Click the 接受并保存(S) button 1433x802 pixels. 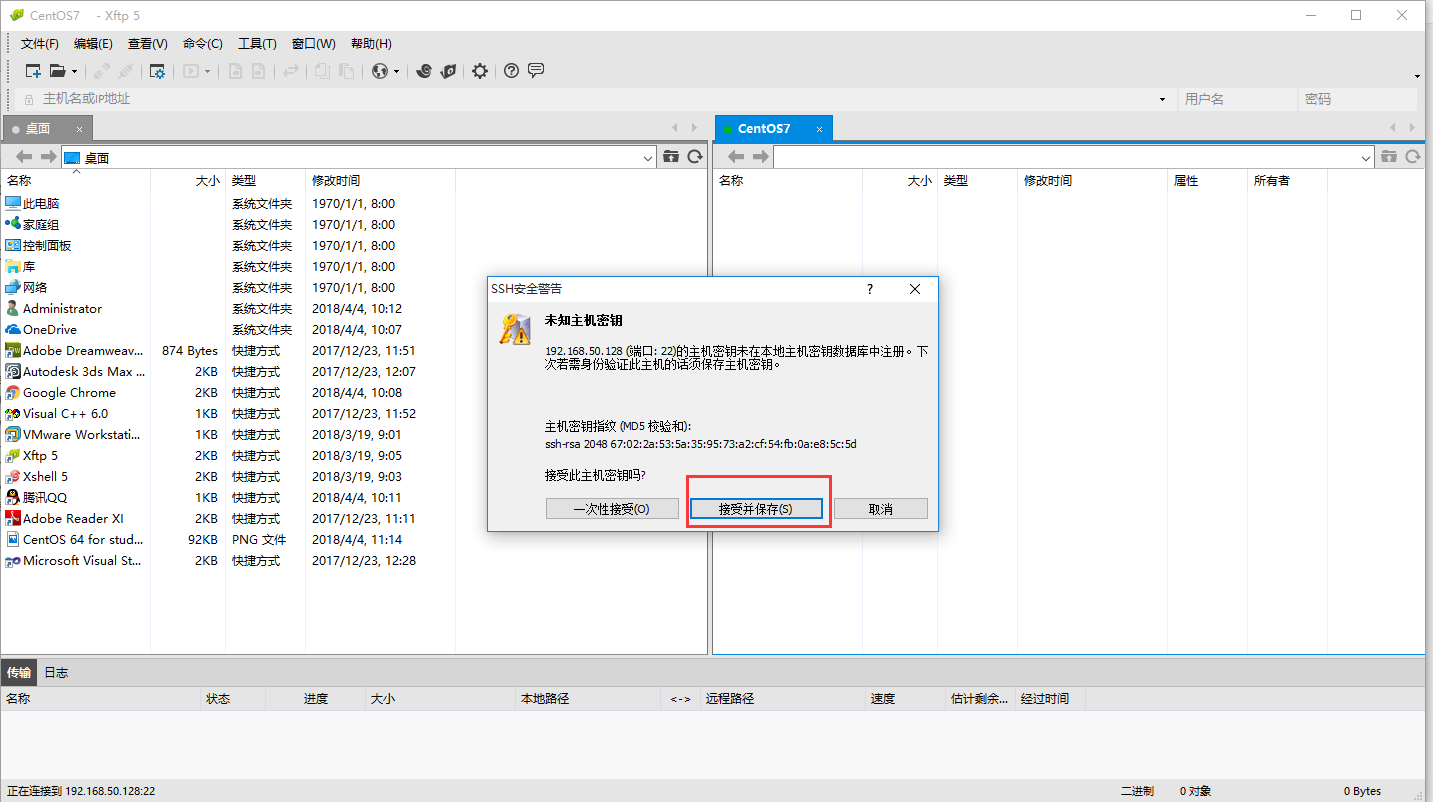756,509
